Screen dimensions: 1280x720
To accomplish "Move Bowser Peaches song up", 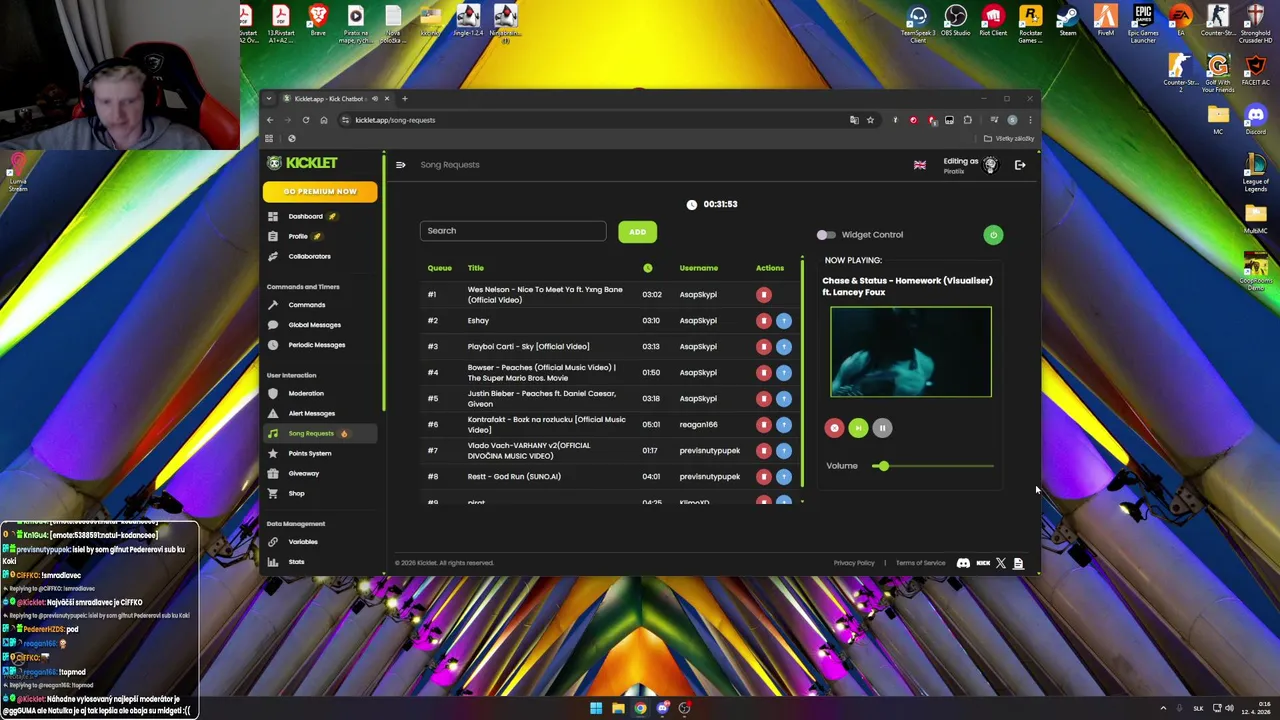I will [784, 373].
